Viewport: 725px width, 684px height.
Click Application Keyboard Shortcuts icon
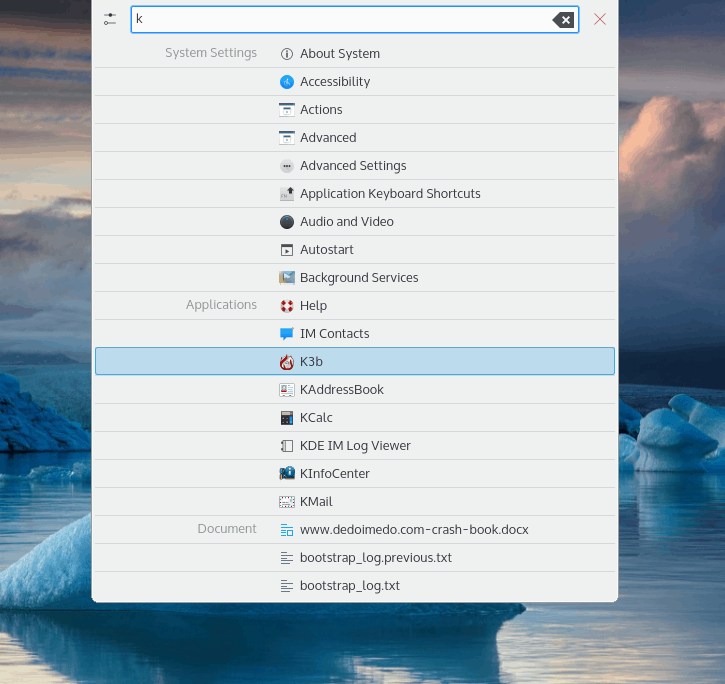pyautogui.click(x=287, y=194)
